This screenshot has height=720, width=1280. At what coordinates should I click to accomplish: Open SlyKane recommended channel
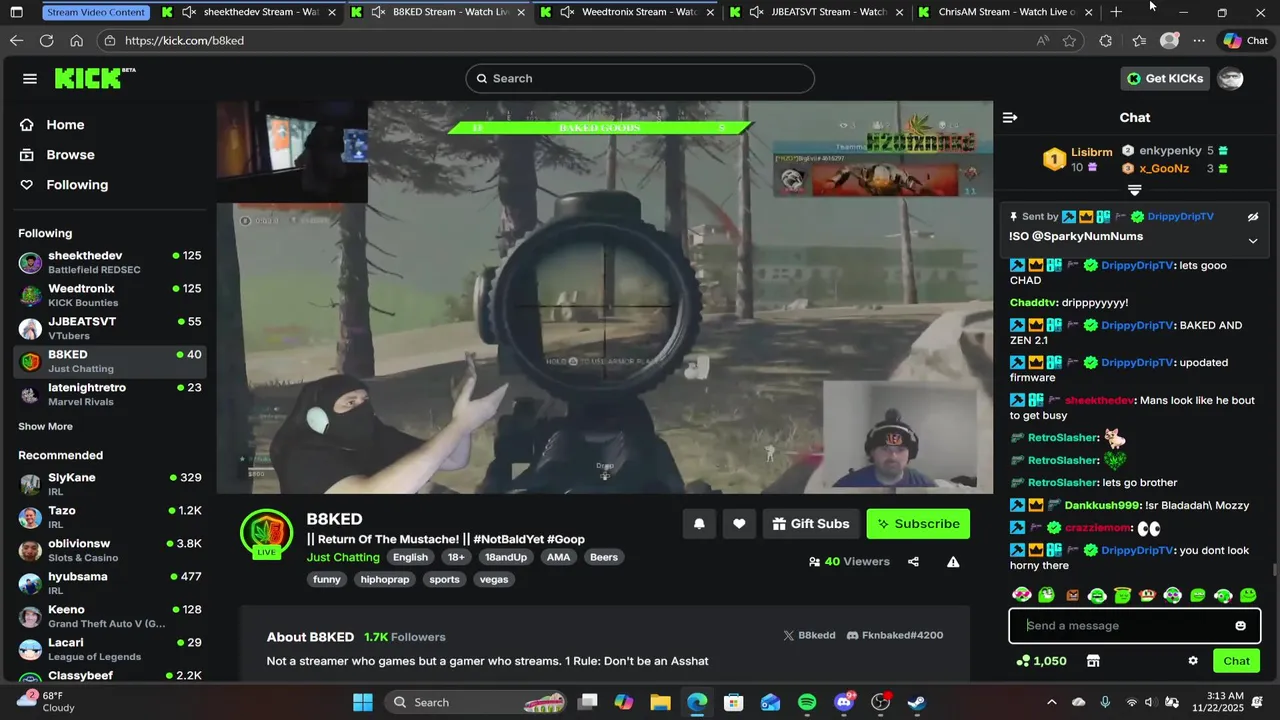tap(110, 485)
